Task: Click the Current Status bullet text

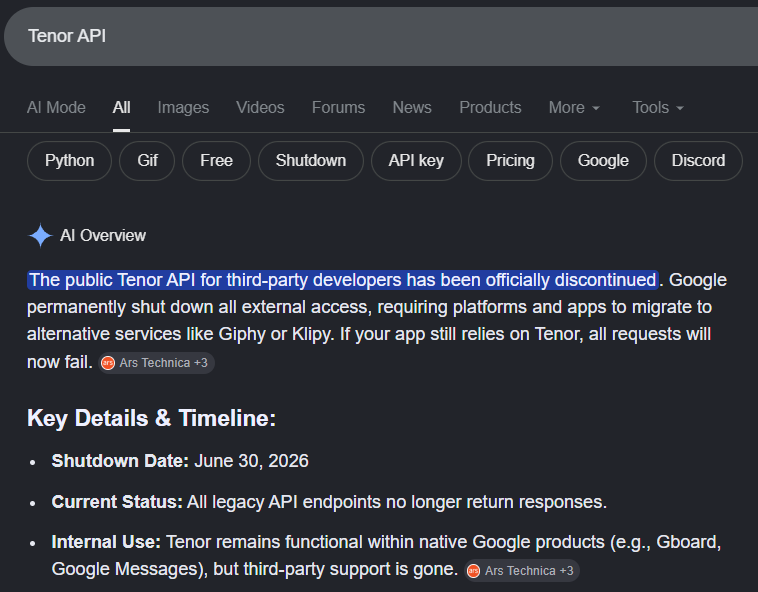Action: 329,502
